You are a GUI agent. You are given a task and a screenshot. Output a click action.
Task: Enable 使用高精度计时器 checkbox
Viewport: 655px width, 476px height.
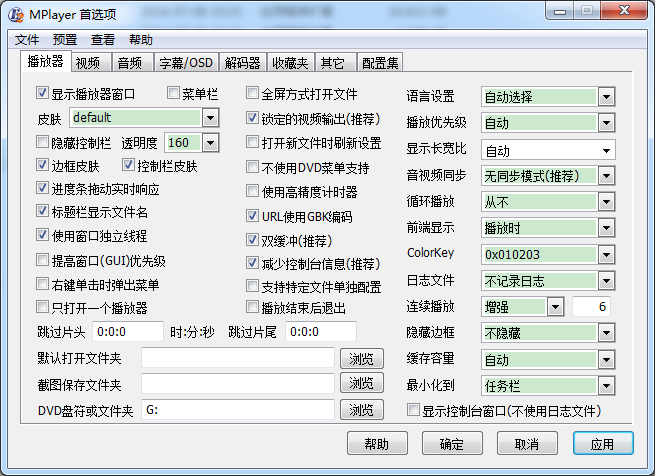pyautogui.click(x=252, y=191)
